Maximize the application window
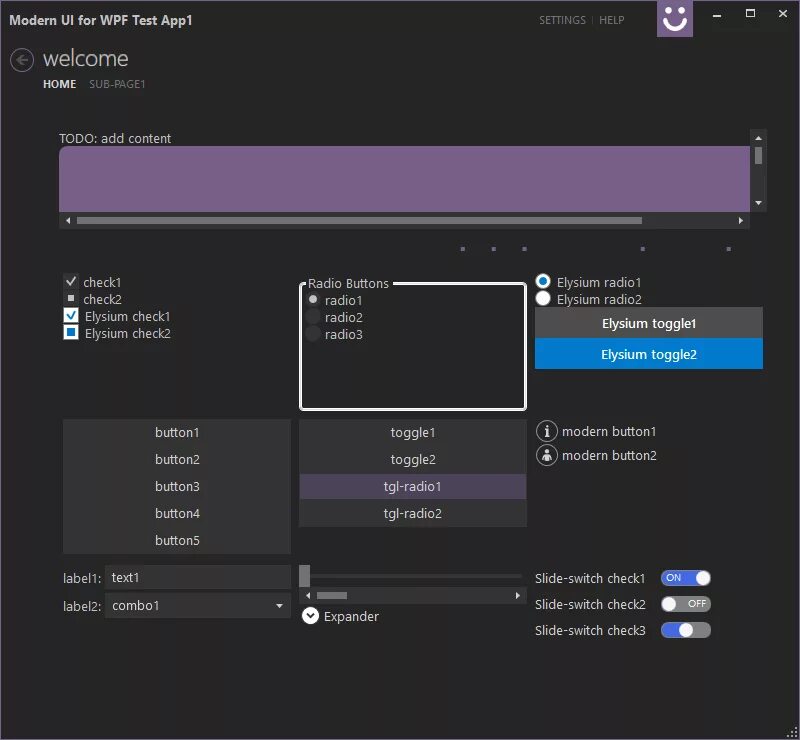 [x=750, y=14]
